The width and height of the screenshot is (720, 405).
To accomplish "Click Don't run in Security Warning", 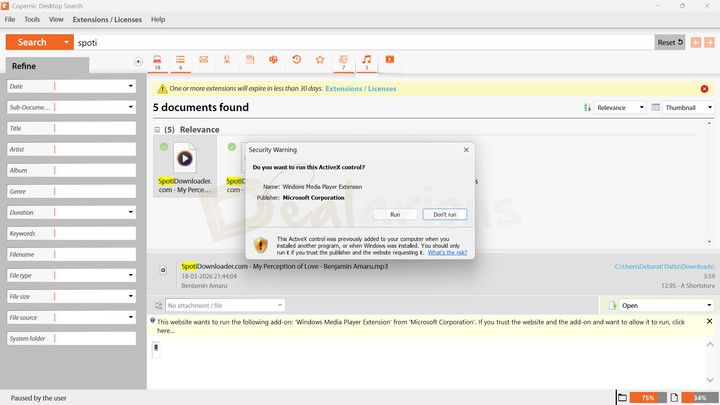I will point(444,214).
